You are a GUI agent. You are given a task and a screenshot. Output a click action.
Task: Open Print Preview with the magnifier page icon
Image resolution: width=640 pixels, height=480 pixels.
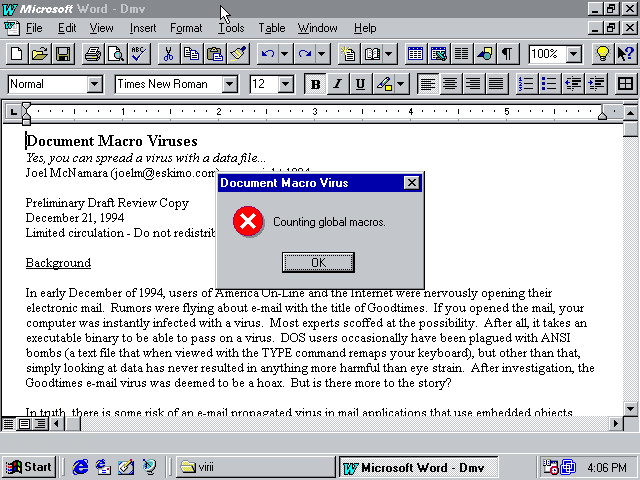(x=116, y=54)
